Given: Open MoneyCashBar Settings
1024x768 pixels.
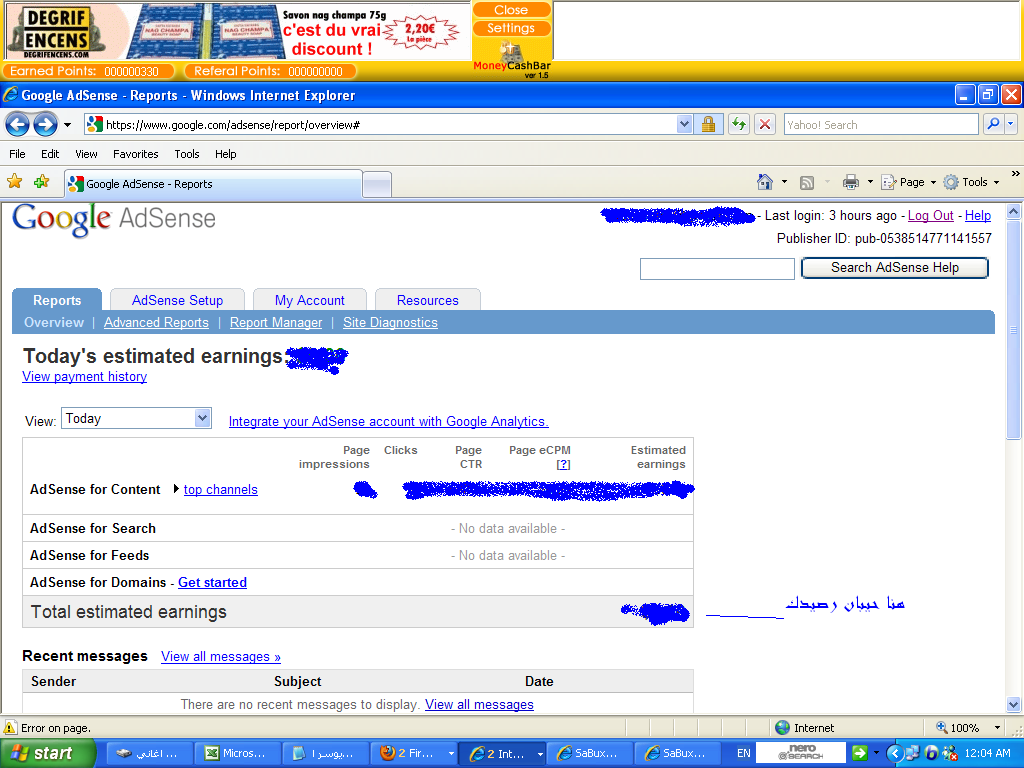Looking at the screenshot, I should 511,28.
